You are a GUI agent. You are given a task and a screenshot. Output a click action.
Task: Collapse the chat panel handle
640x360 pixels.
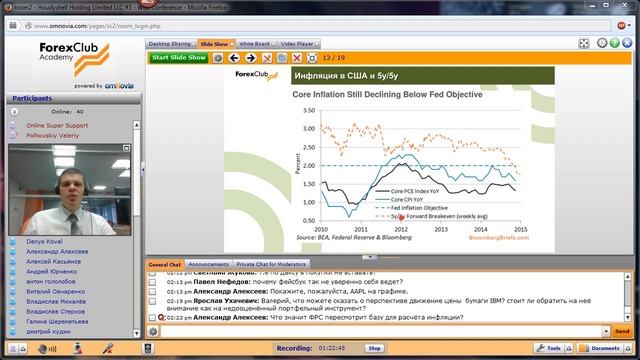pos(370,257)
